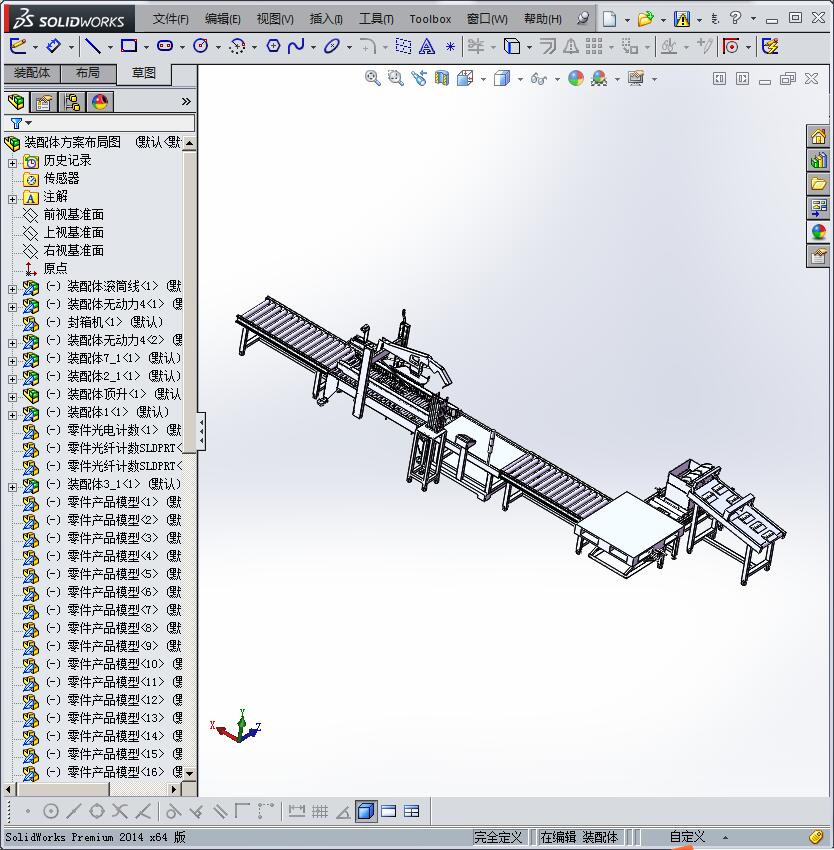The image size is (834, 850).
Task: Open the File Explorer task pane
Action: [818, 184]
